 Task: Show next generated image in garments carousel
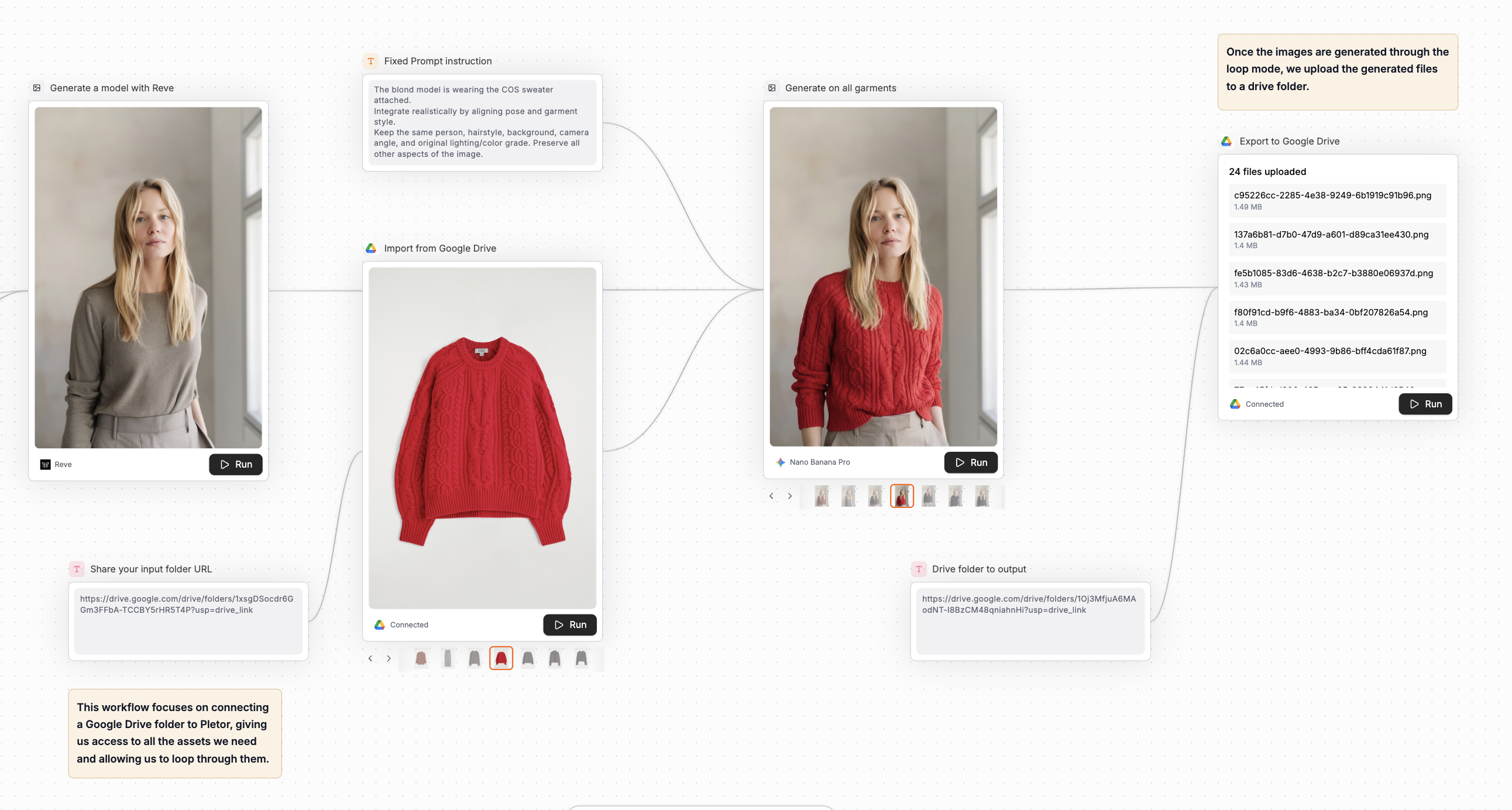[x=789, y=496]
